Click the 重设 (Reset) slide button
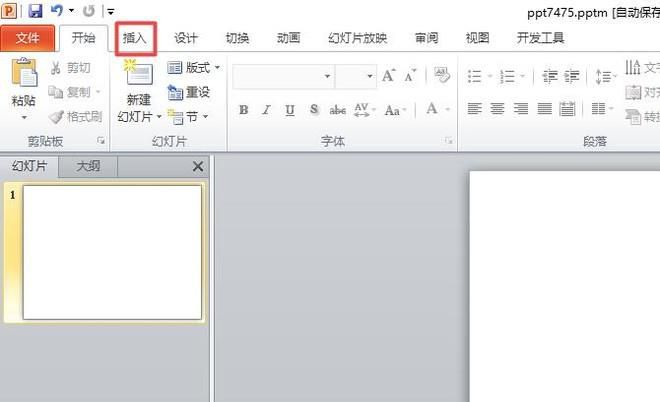Image resolution: width=660 pixels, height=402 pixels. coord(189,92)
